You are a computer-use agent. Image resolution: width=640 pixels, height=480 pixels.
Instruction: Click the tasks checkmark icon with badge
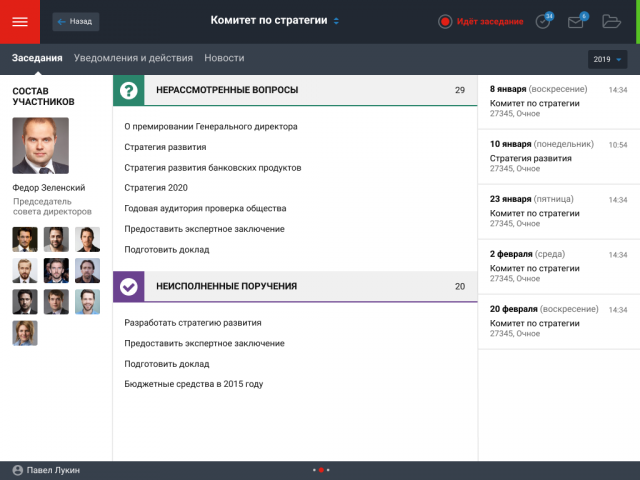click(x=544, y=21)
